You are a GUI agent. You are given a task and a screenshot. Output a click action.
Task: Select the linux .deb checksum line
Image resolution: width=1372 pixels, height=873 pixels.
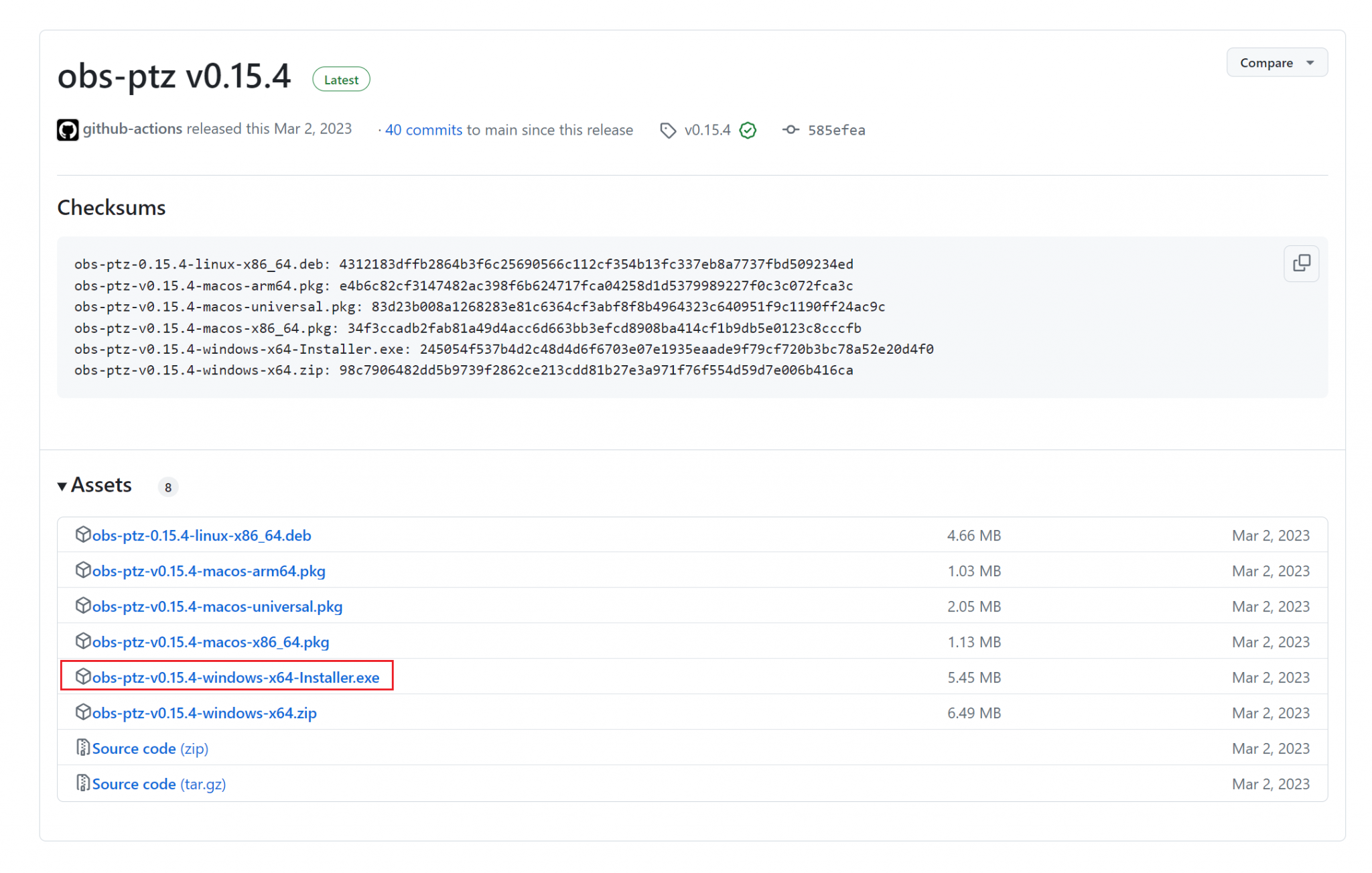tap(464, 264)
